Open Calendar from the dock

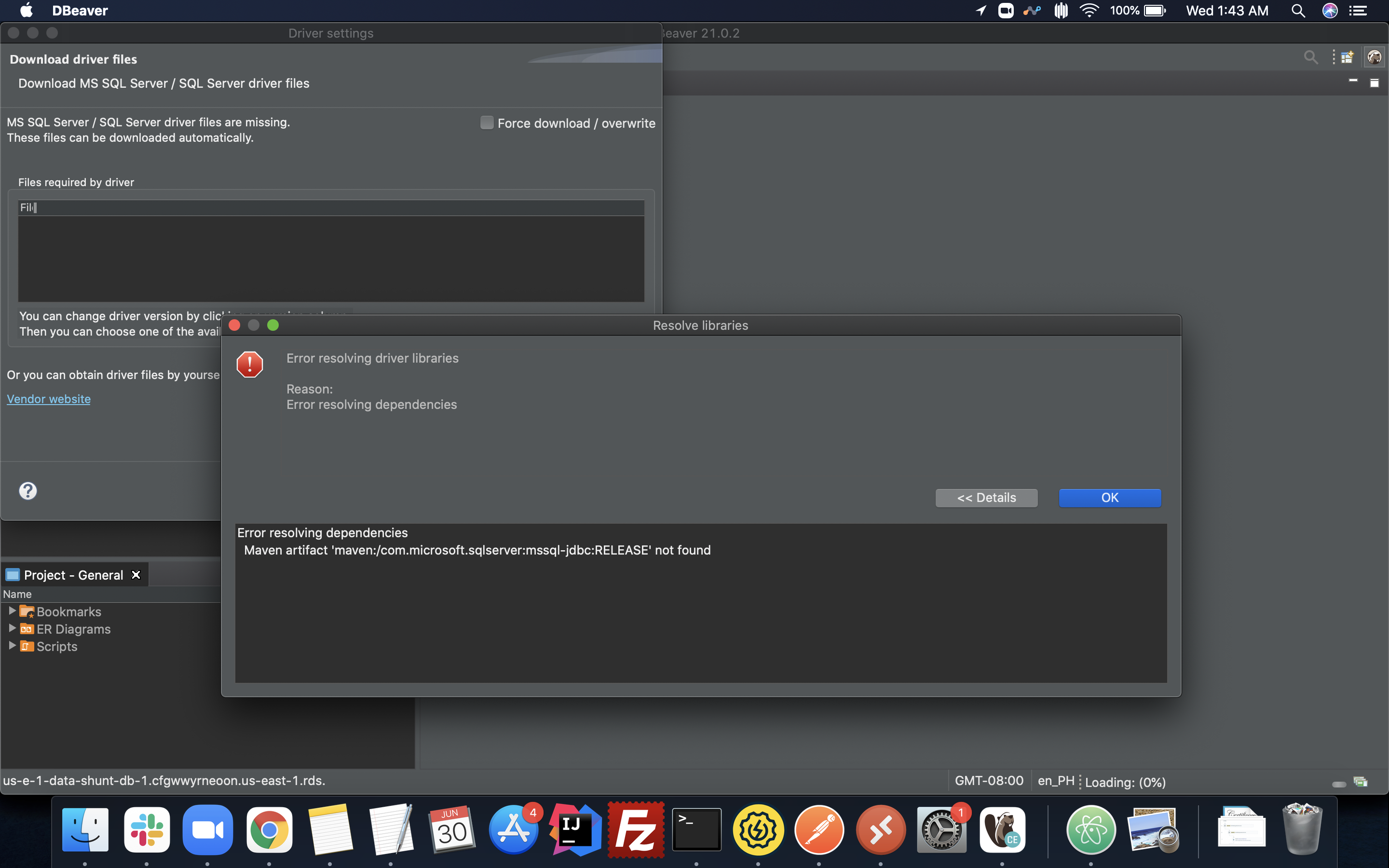(452, 829)
